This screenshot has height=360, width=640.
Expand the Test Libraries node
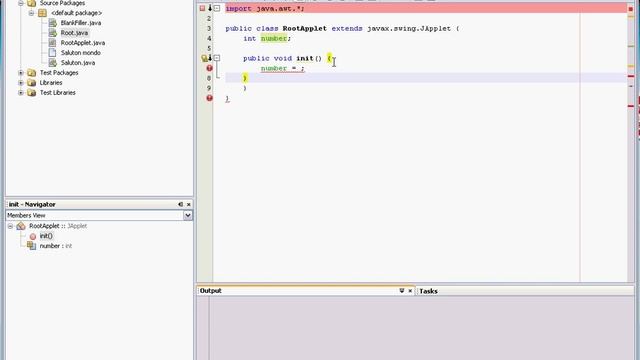click(x=21, y=93)
